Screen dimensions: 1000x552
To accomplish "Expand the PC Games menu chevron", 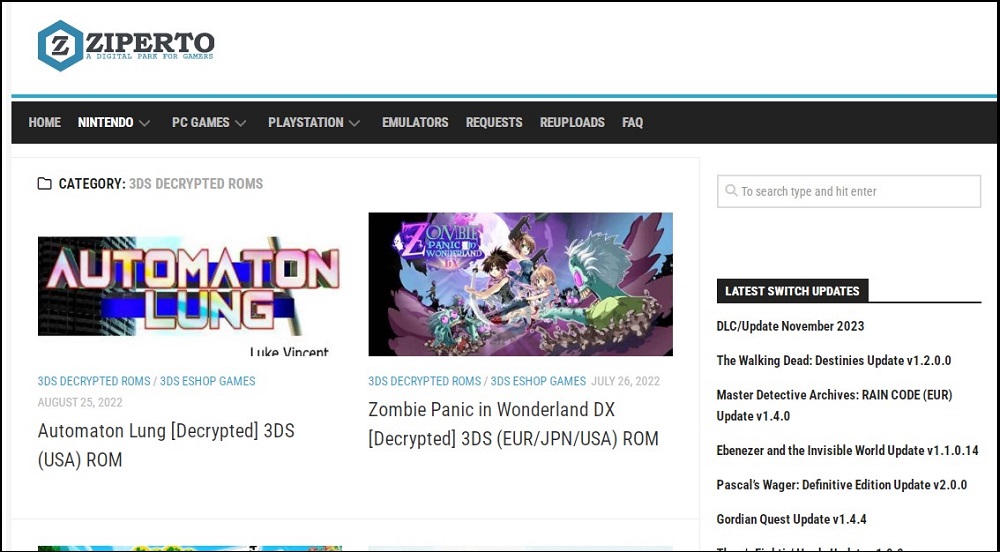I will pyautogui.click(x=240, y=123).
